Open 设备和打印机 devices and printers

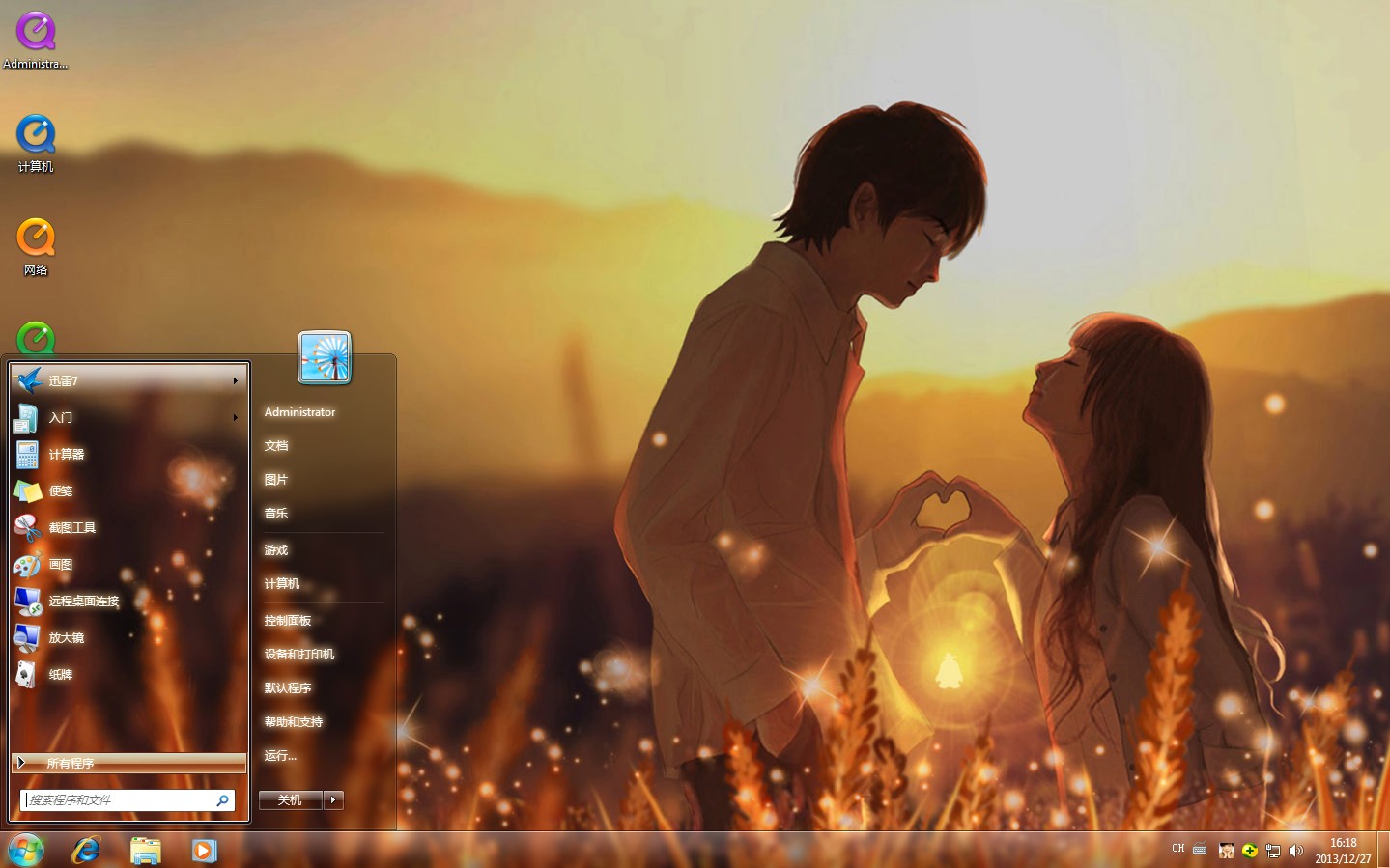click(299, 655)
